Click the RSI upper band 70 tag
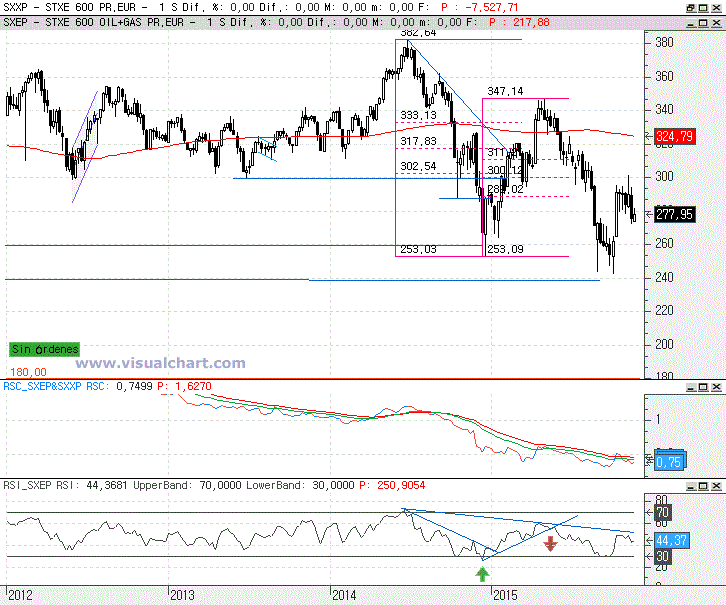Image resolution: width=726 pixels, height=605 pixels. point(662,512)
